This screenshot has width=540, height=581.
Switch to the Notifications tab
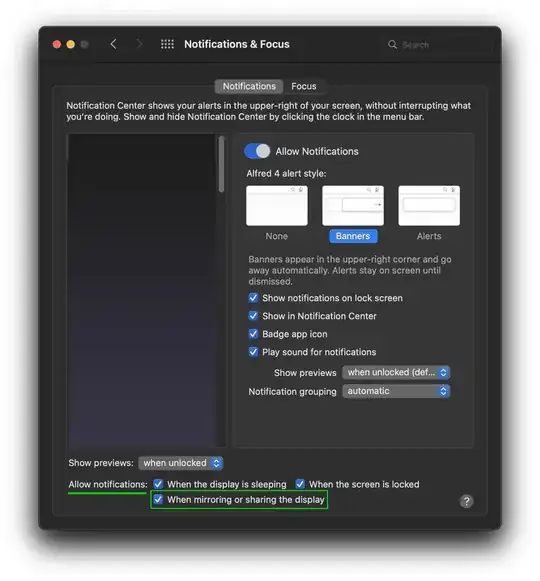point(249,86)
